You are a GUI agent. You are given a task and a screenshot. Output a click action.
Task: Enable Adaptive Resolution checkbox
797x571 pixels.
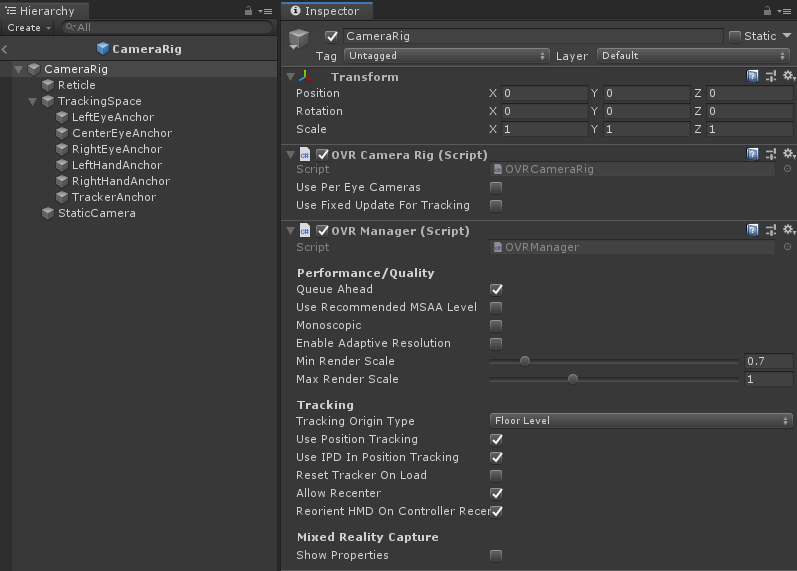[x=496, y=344]
